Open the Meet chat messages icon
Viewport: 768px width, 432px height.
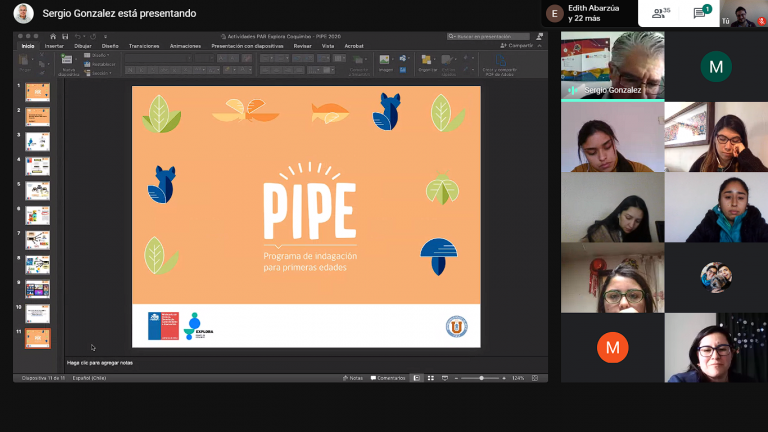pyautogui.click(x=701, y=14)
